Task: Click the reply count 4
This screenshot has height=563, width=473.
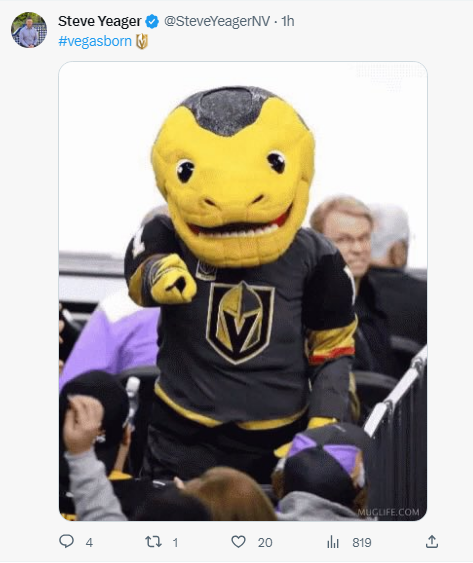Action: click(89, 542)
